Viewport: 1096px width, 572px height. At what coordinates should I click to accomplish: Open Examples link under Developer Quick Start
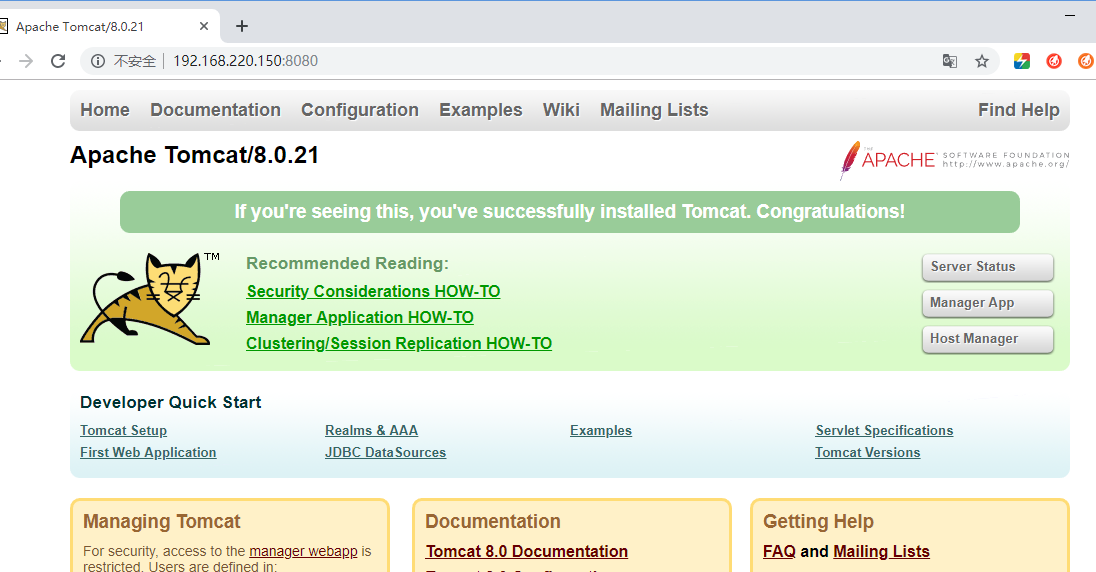click(601, 431)
